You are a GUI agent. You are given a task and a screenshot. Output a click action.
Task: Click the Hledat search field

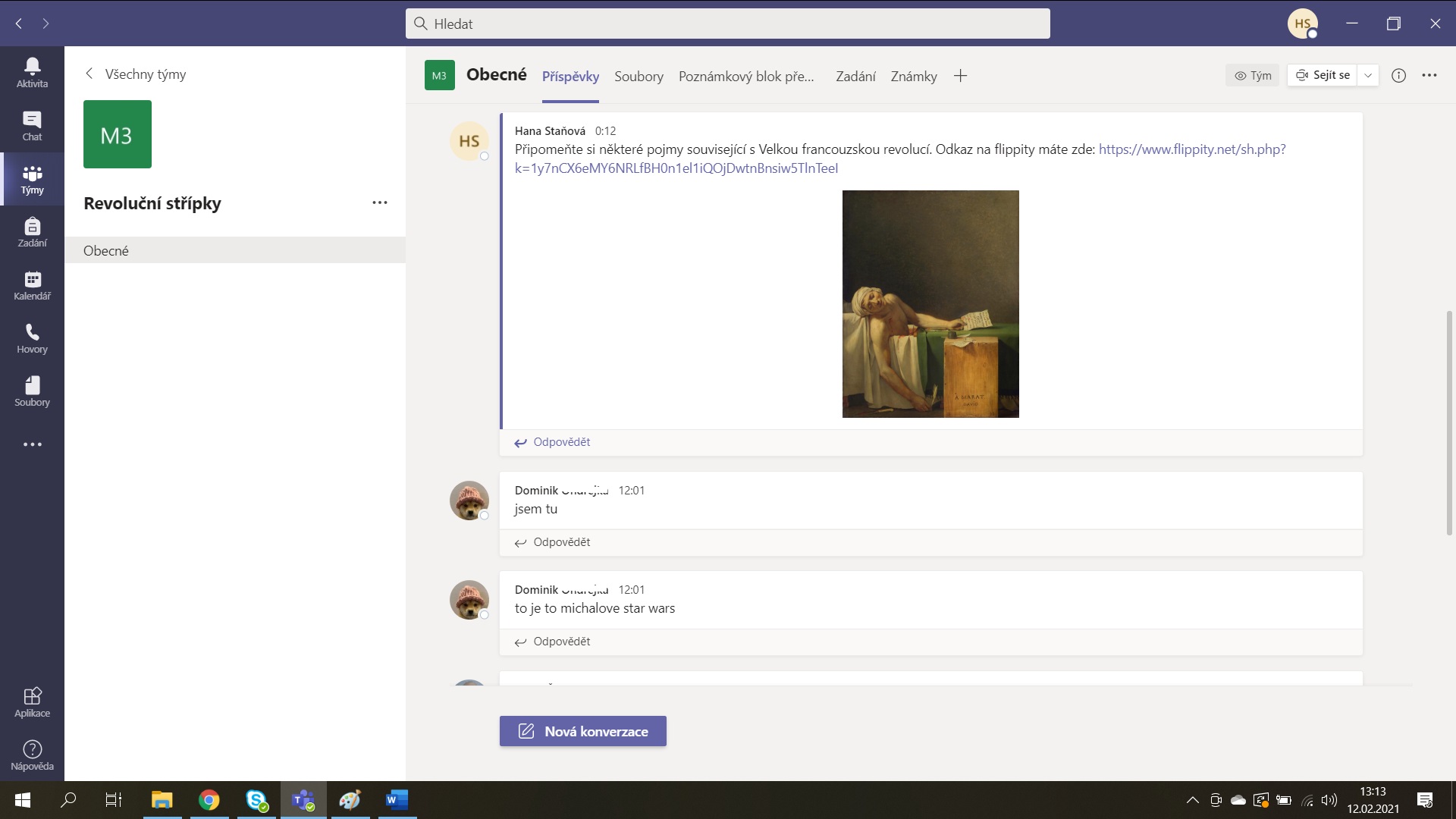point(728,24)
